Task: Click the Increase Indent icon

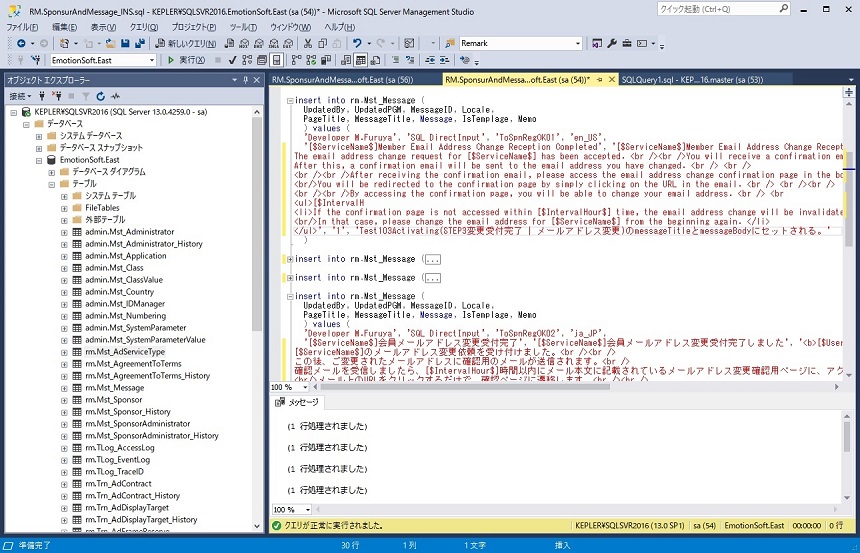Action: (x=444, y=60)
